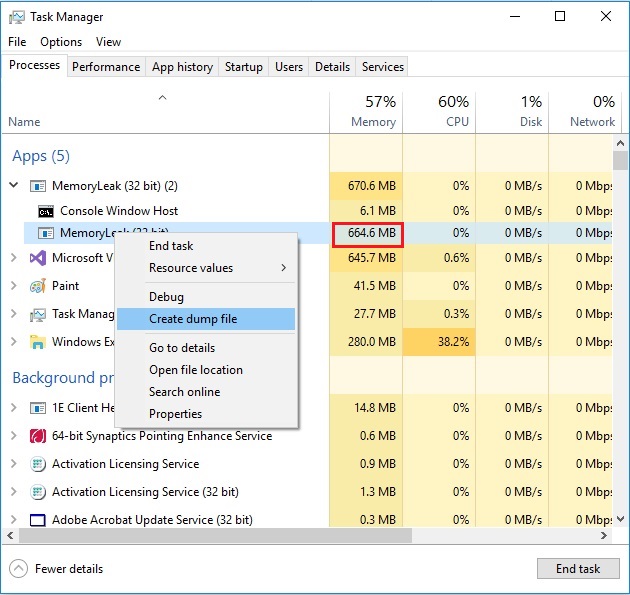Viewport: 630px width, 595px height.
Task: Click the 1E Client Health process icon
Action: point(38,408)
